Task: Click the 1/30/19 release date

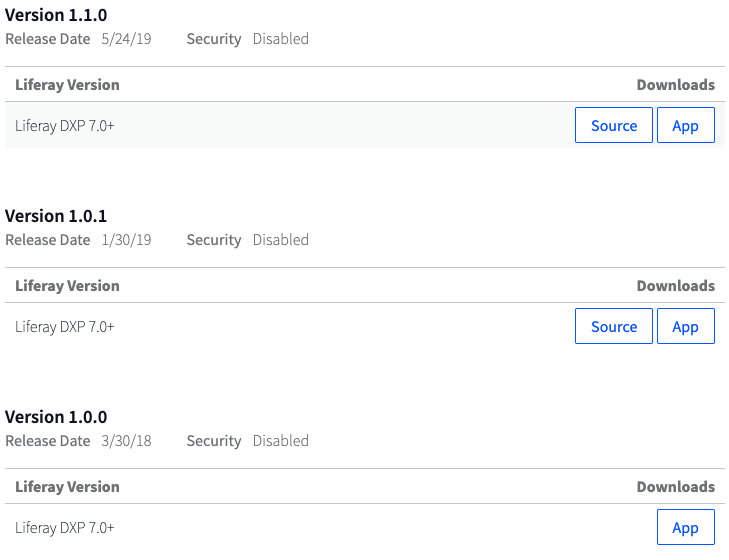Action: tap(126, 240)
